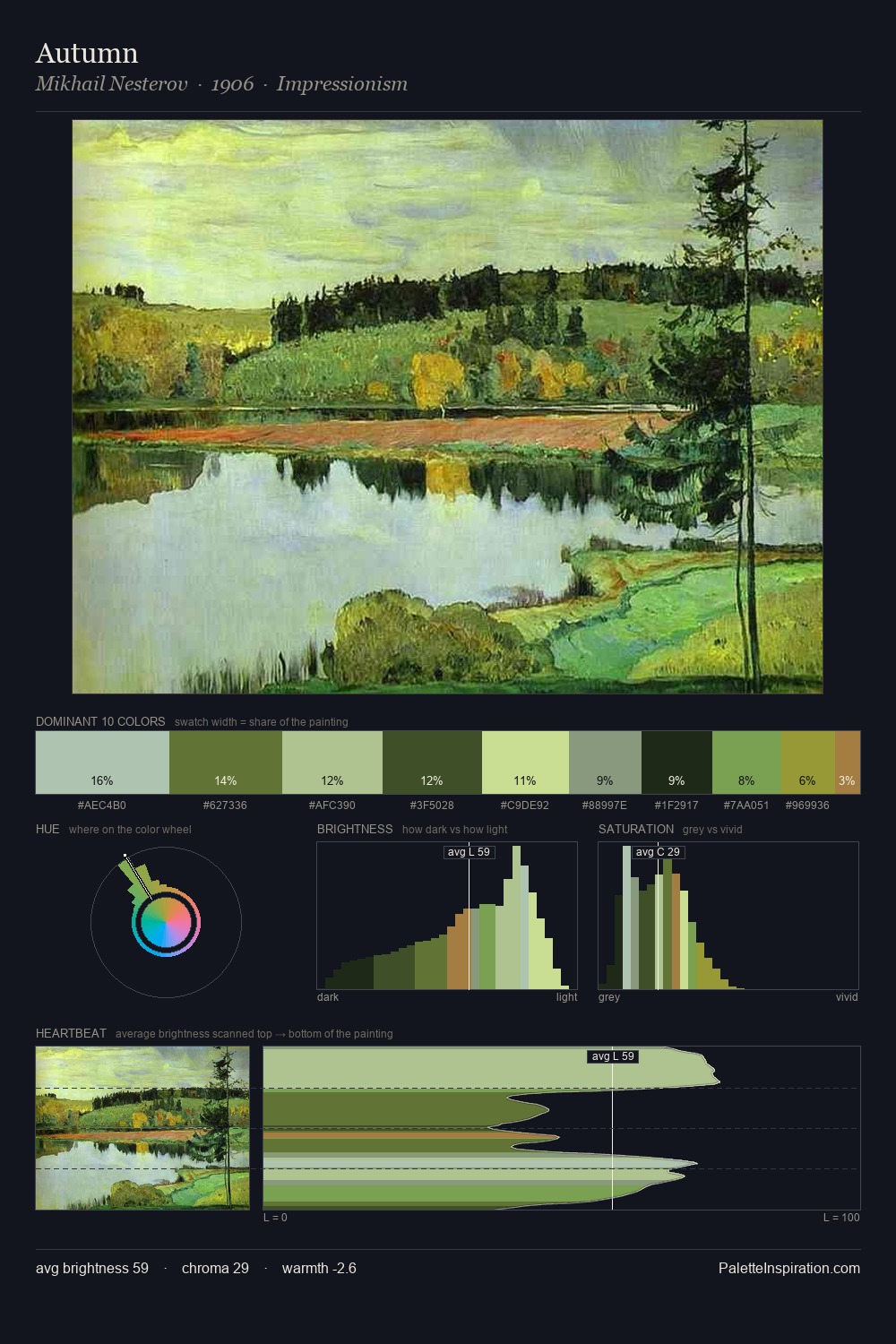Click the heartbeat 'average brightness scanned' caption
Screen dimensions: 896x1344
pos(254,1033)
